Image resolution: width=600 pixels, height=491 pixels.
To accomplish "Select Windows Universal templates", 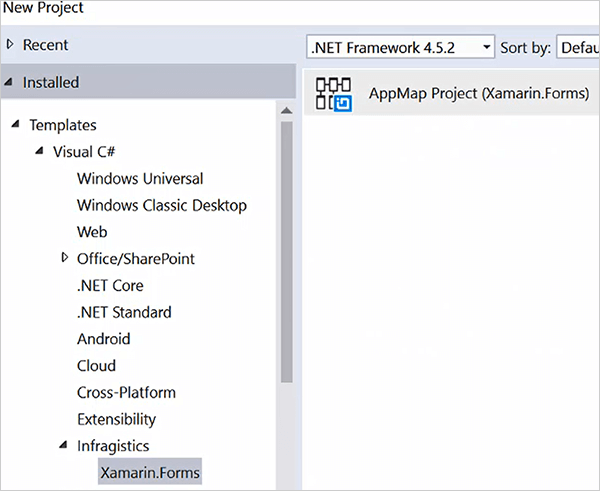I will pyautogui.click(x=140, y=179).
